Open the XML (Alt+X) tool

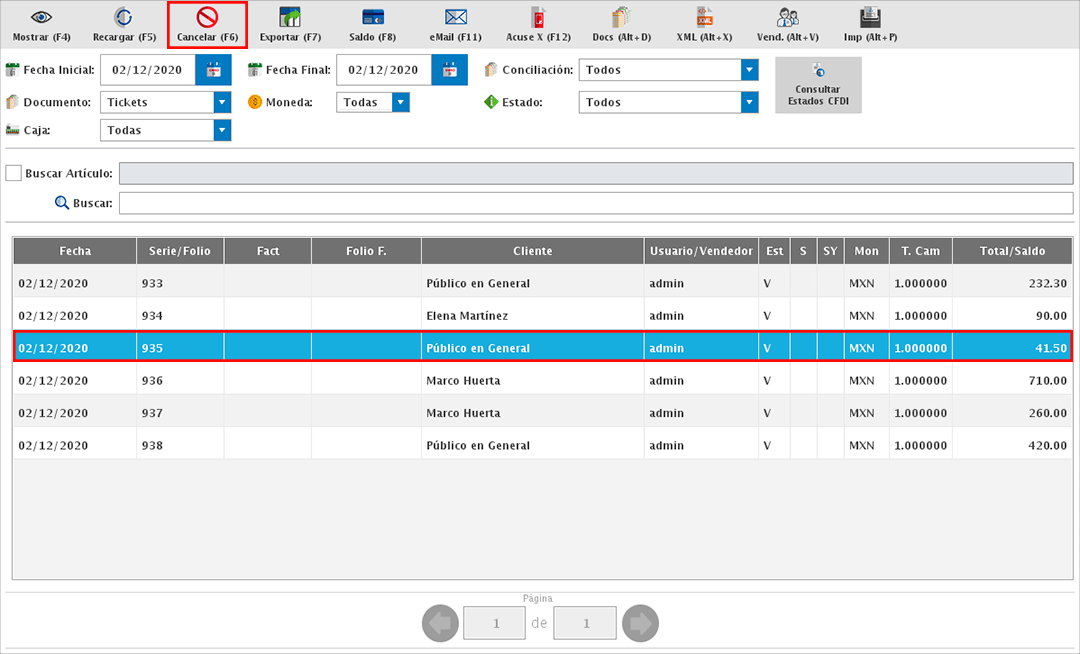tap(704, 17)
